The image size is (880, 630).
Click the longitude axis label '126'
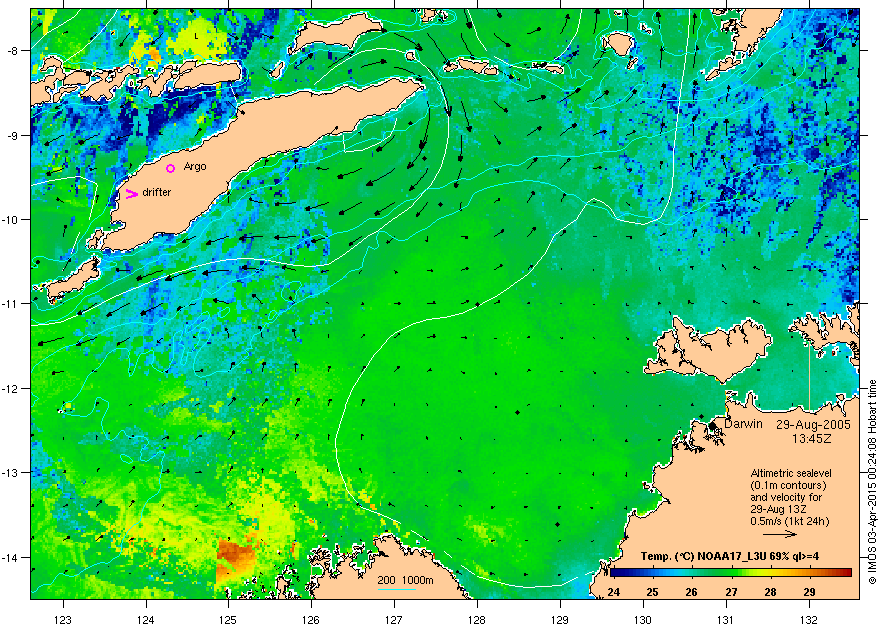click(x=311, y=620)
